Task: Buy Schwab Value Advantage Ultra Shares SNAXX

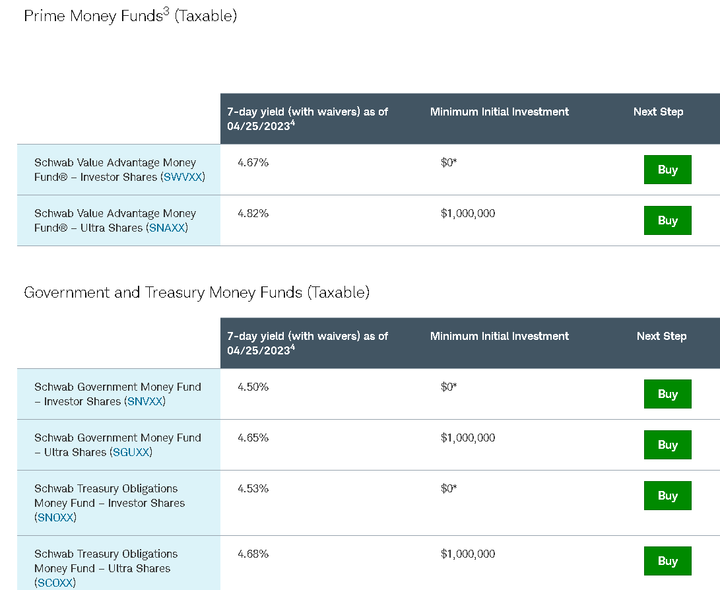Action: tap(667, 220)
